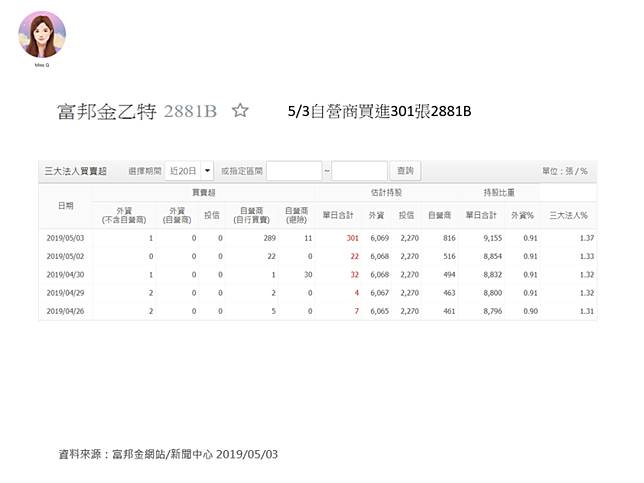The image size is (644, 483).
Task: Click the 日期 column header
Action: 66,206
